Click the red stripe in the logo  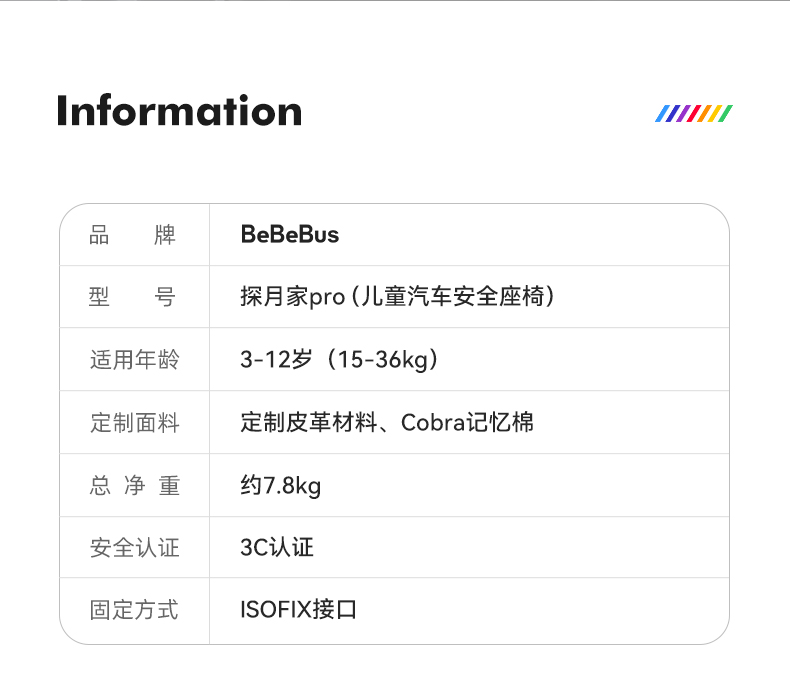pyautogui.click(x=694, y=113)
